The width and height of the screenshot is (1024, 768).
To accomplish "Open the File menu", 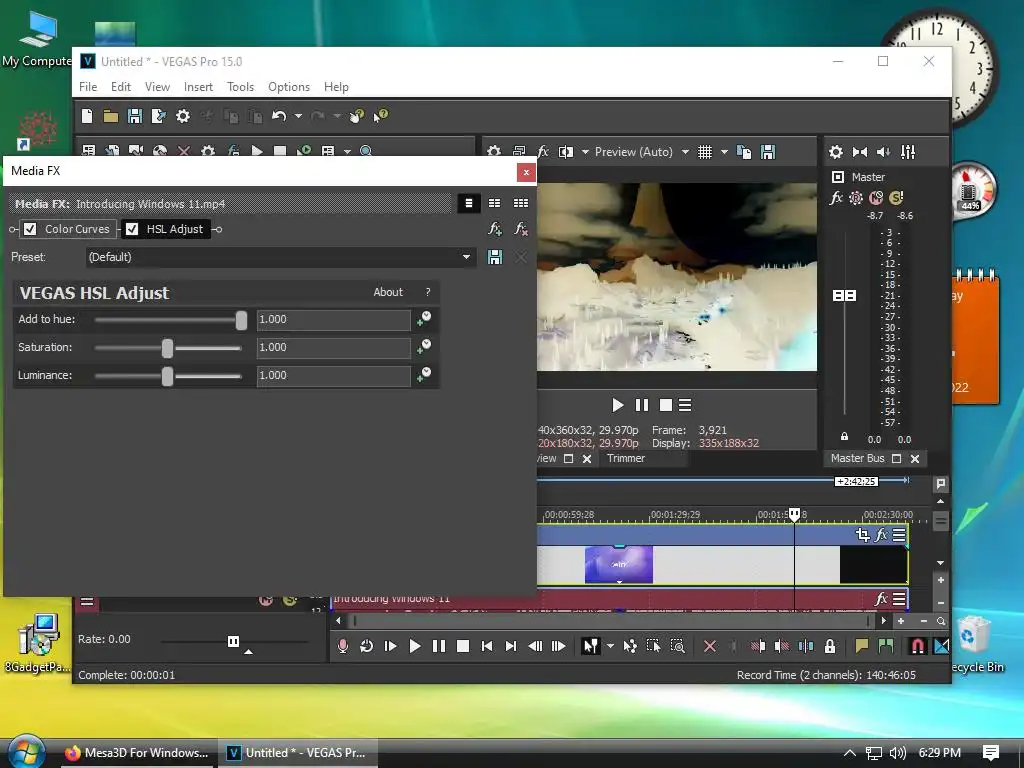I will click(x=88, y=87).
